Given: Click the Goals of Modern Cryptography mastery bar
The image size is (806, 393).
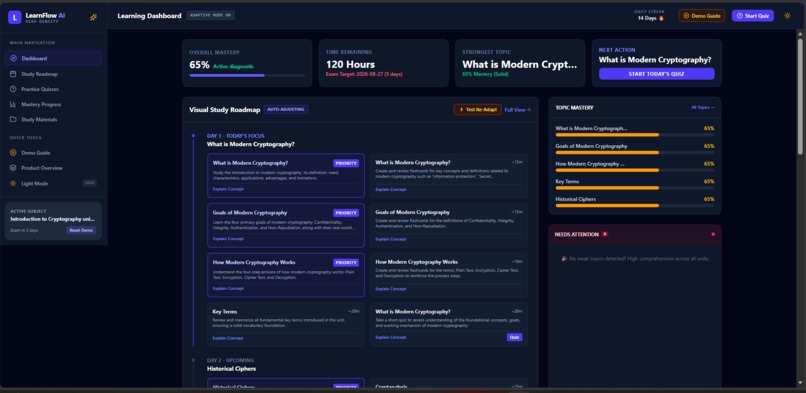Looking at the screenshot, I should point(635,153).
